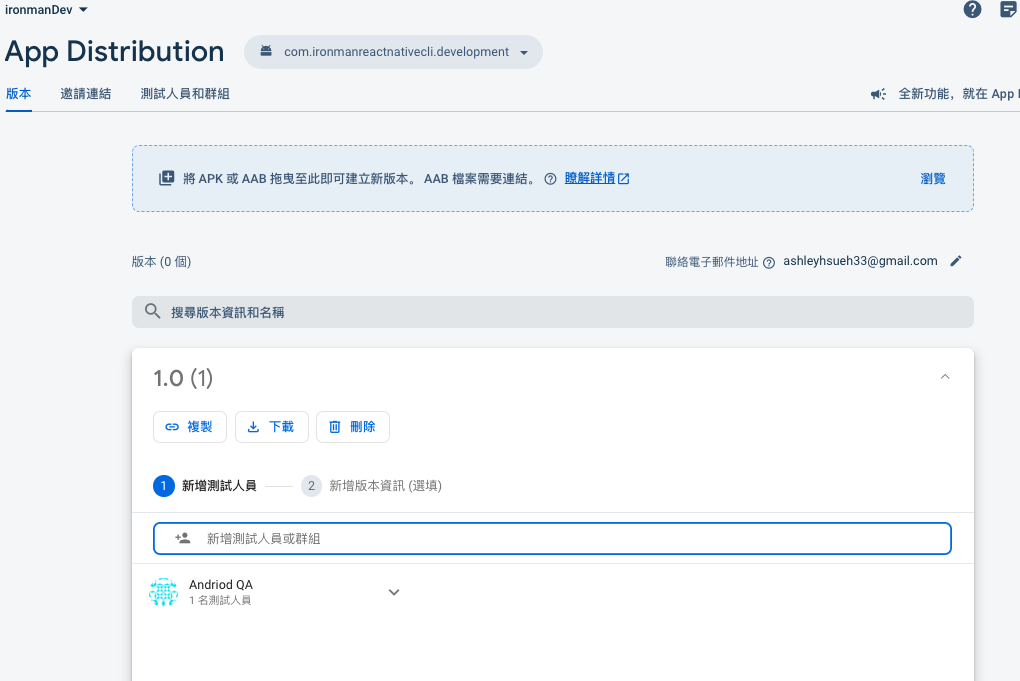Viewport: 1020px width, 681px height.
Task: Focus the 新增測試人員或群組 input field
Action: pos(552,539)
